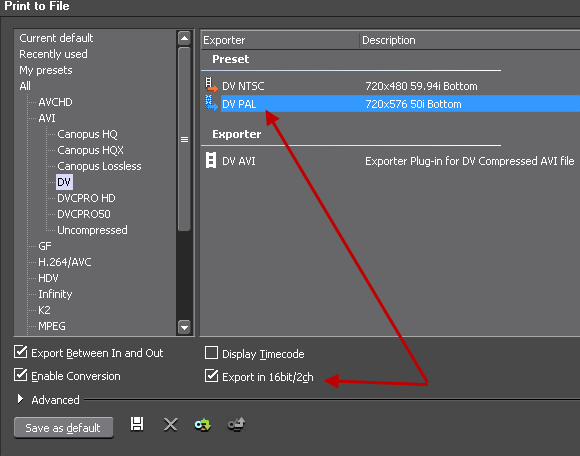Click the scrollbar up arrow in category list
The image size is (580, 456).
(184, 38)
